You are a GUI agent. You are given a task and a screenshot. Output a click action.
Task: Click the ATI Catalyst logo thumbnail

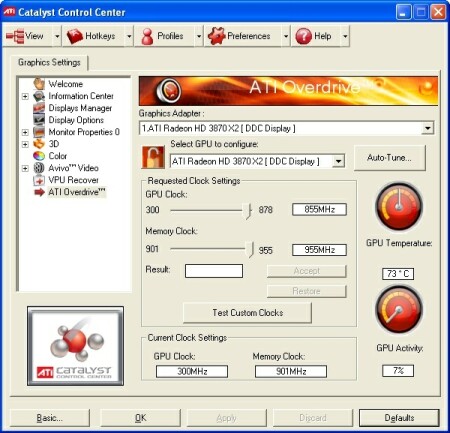click(75, 346)
